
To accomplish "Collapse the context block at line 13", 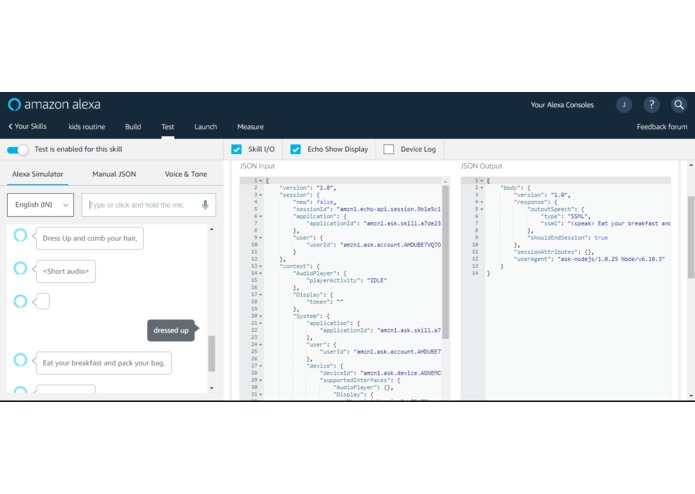I will point(261,266).
